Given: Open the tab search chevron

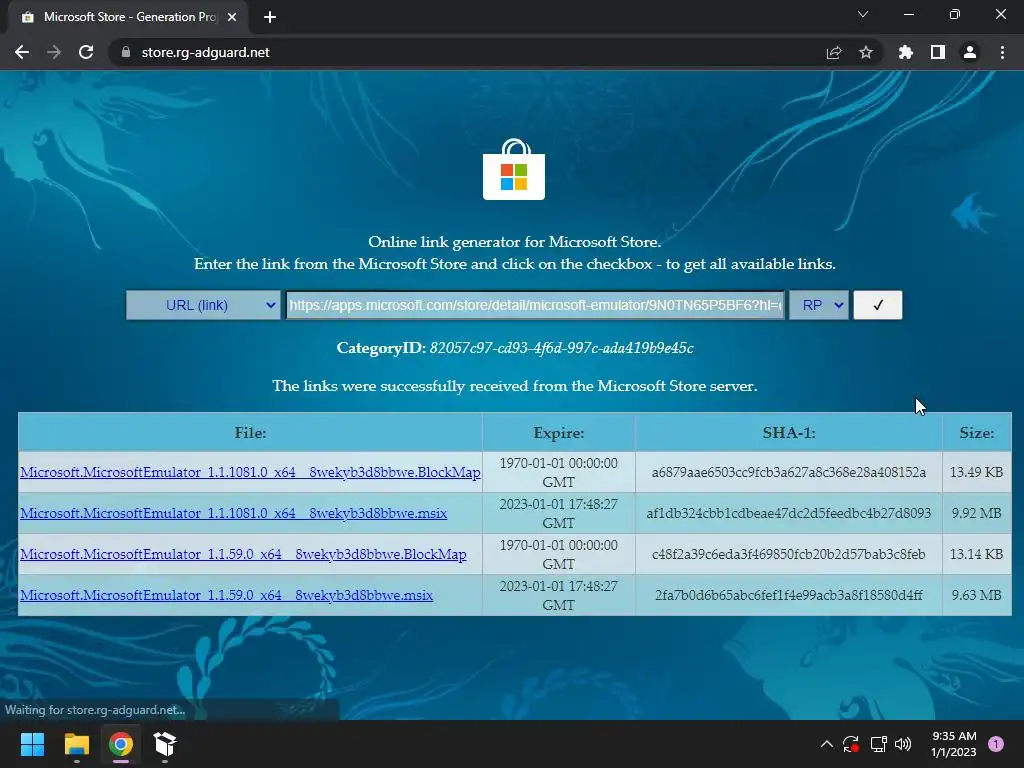Looking at the screenshot, I should tap(863, 14).
